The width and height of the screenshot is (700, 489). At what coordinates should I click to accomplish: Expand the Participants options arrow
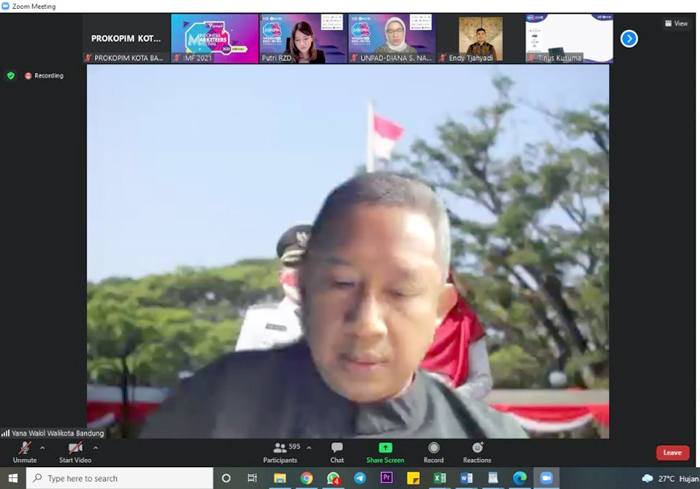[x=308, y=447]
